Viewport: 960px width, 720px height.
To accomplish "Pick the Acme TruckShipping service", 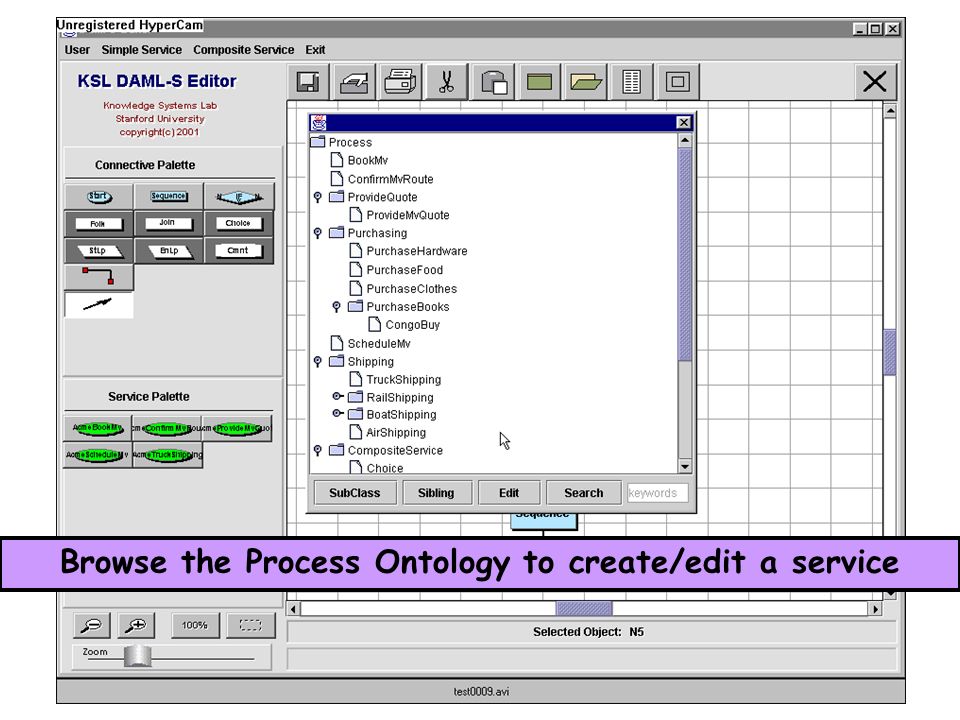I will coord(167,455).
